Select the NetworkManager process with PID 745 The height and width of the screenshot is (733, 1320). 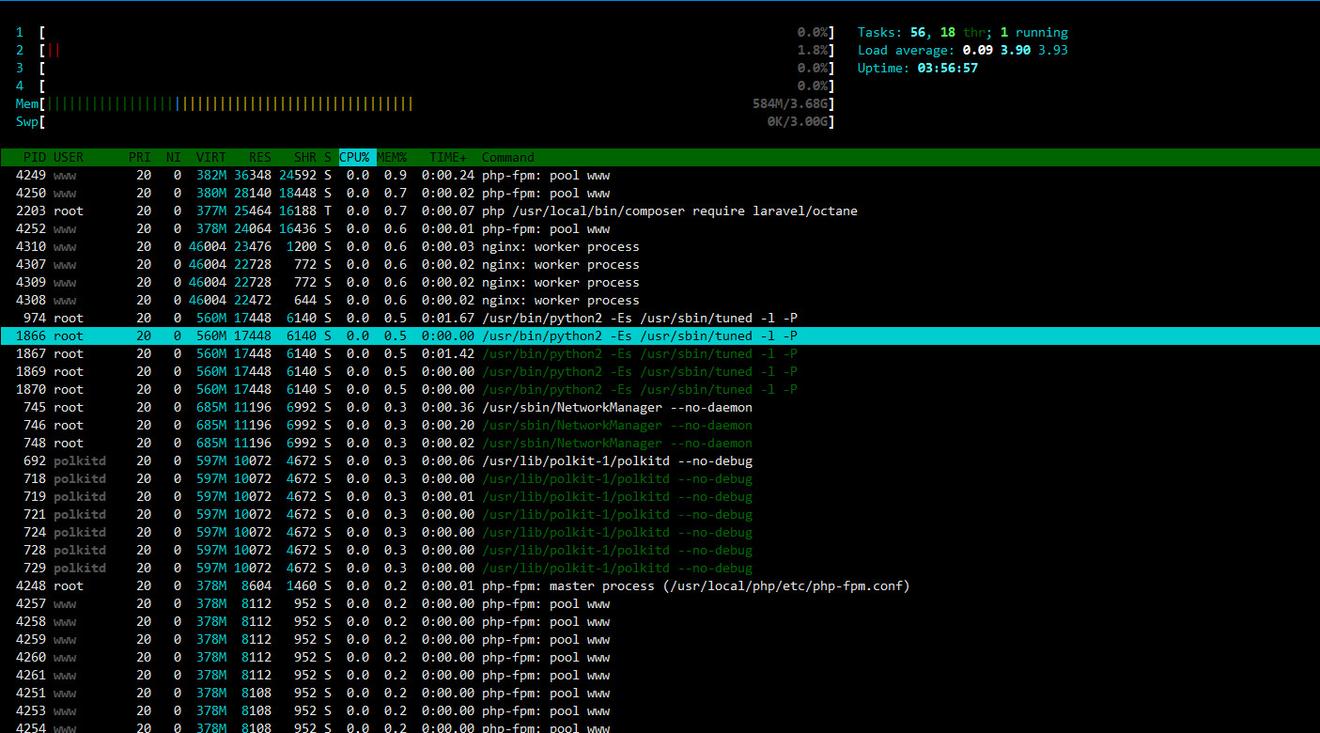[616, 408]
